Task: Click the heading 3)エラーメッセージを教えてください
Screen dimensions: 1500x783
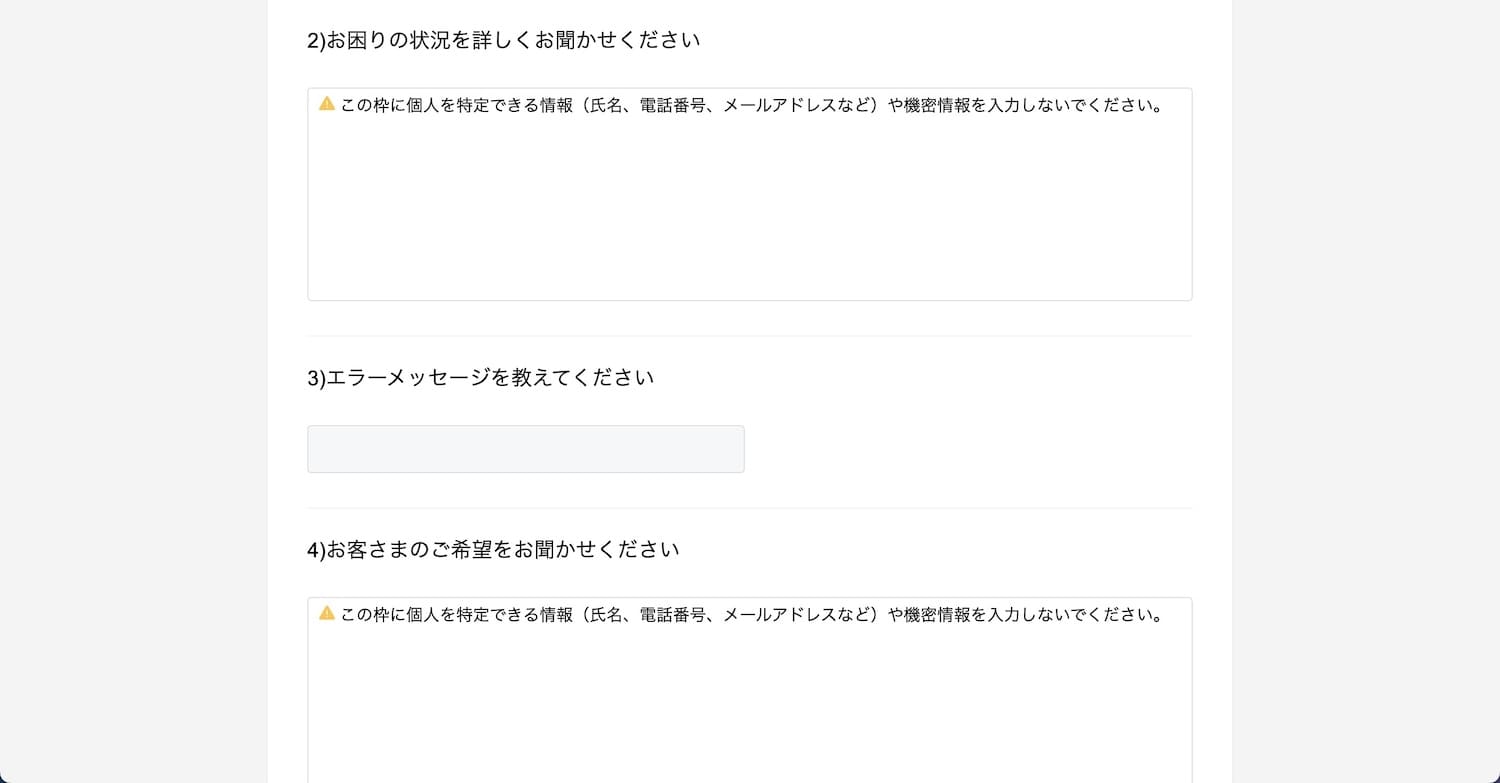Action: coord(481,378)
